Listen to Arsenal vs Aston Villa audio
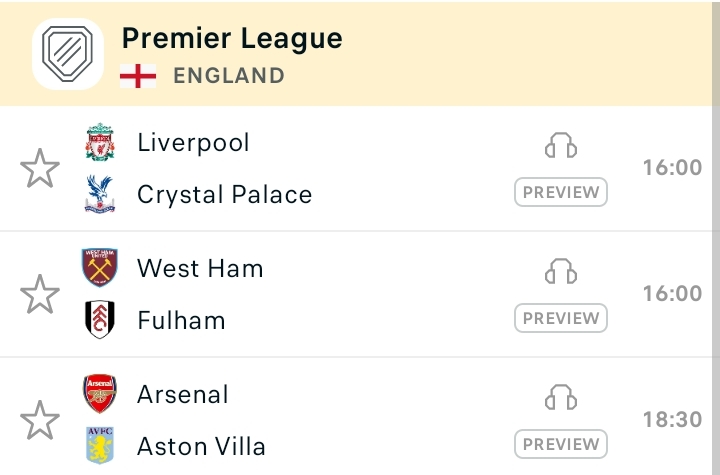 click(x=561, y=397)
